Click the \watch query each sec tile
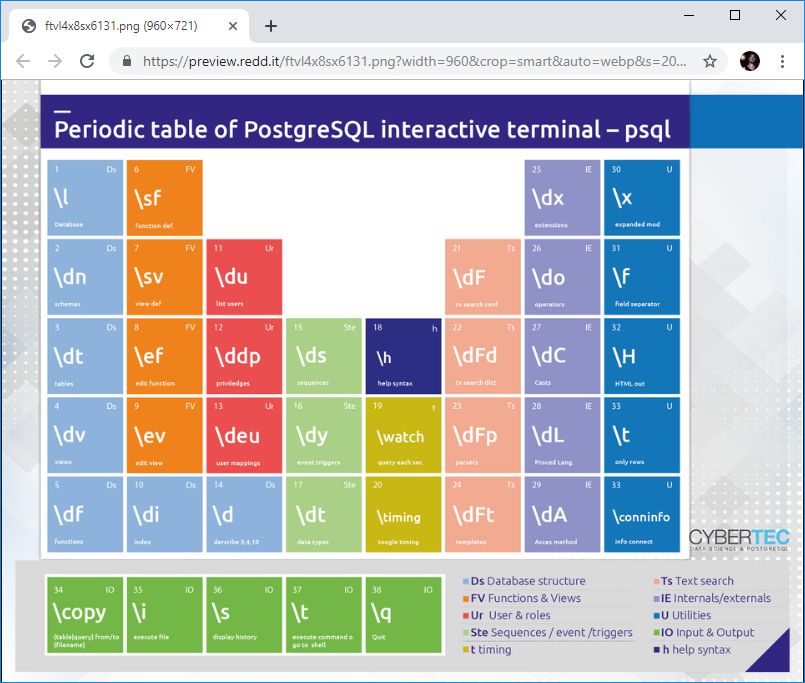The width and height of the screenshot is (805, 683). pyautogui.click(x=402, y=435)
